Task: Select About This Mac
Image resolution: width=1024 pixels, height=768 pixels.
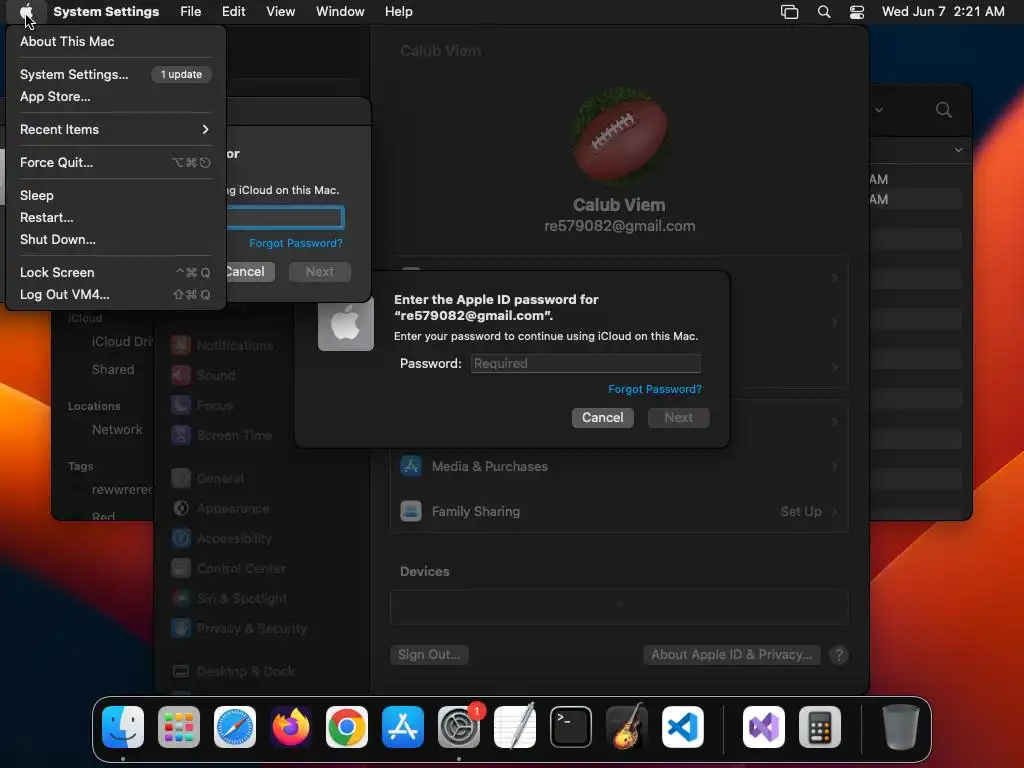Action: 67,41
